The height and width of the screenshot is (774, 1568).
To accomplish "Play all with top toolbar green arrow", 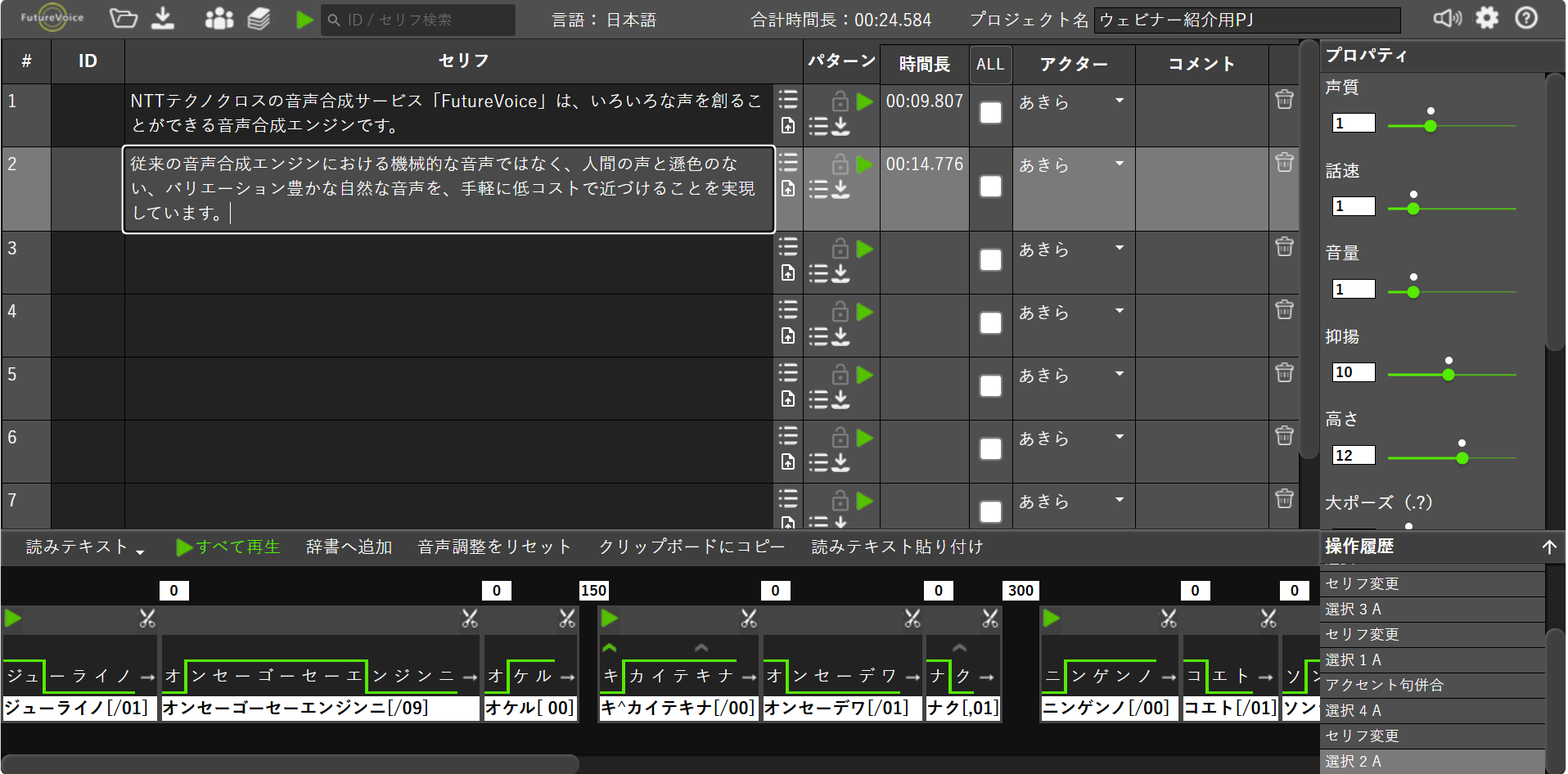I will [x=304, y=20].
